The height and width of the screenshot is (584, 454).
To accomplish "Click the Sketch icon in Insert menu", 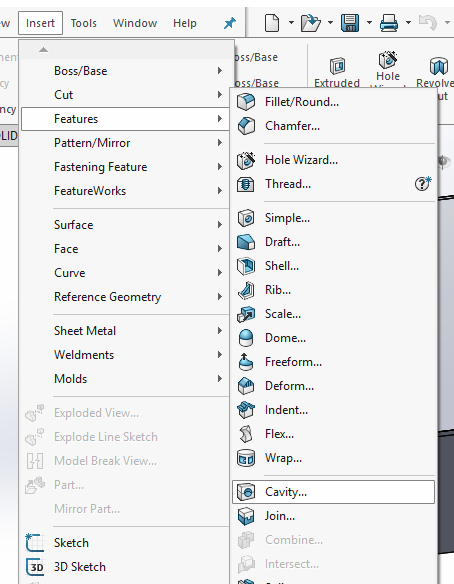I will 35,543.
